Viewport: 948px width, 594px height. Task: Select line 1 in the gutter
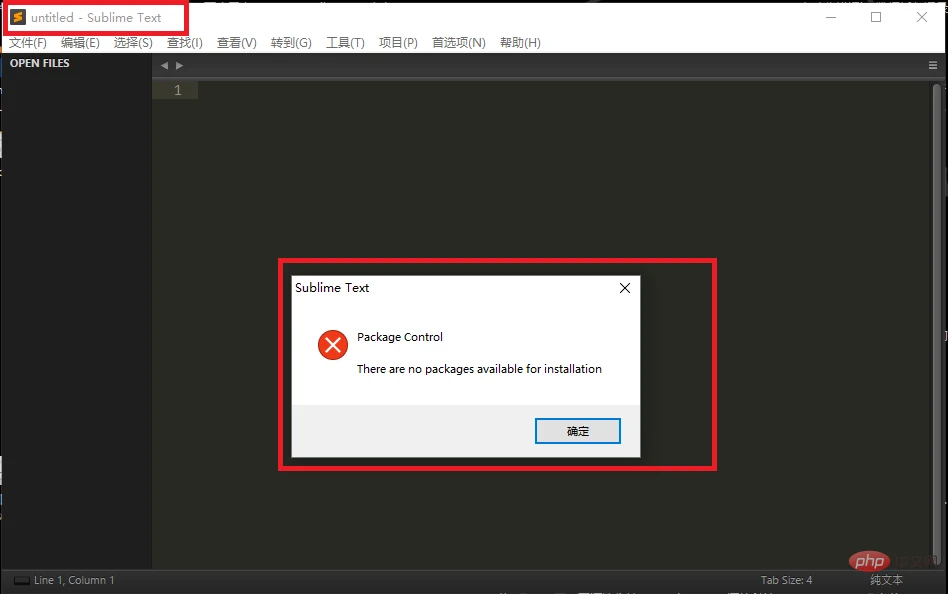pyautogui.click(x=177, y=90)
